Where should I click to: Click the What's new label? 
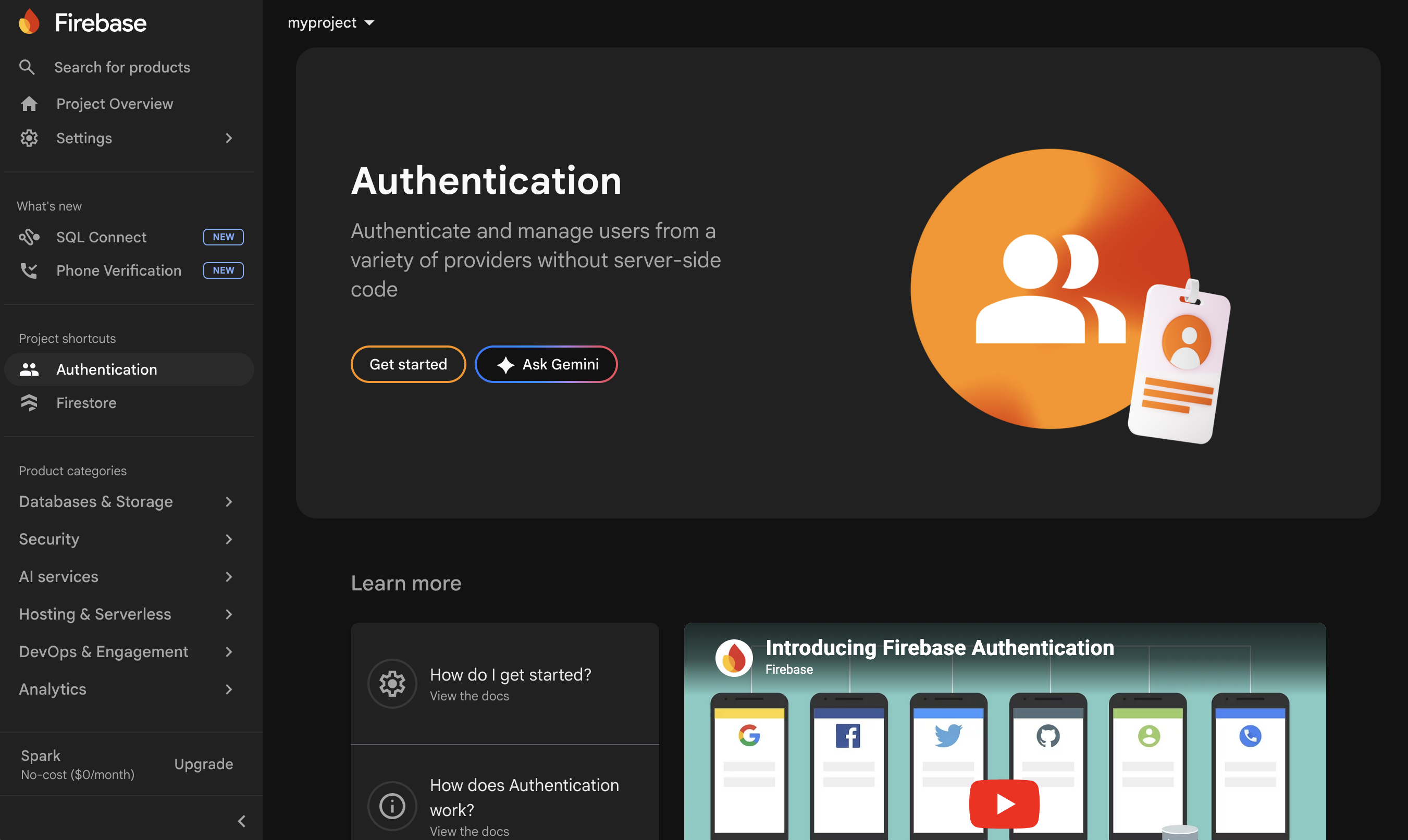(49, 206)
